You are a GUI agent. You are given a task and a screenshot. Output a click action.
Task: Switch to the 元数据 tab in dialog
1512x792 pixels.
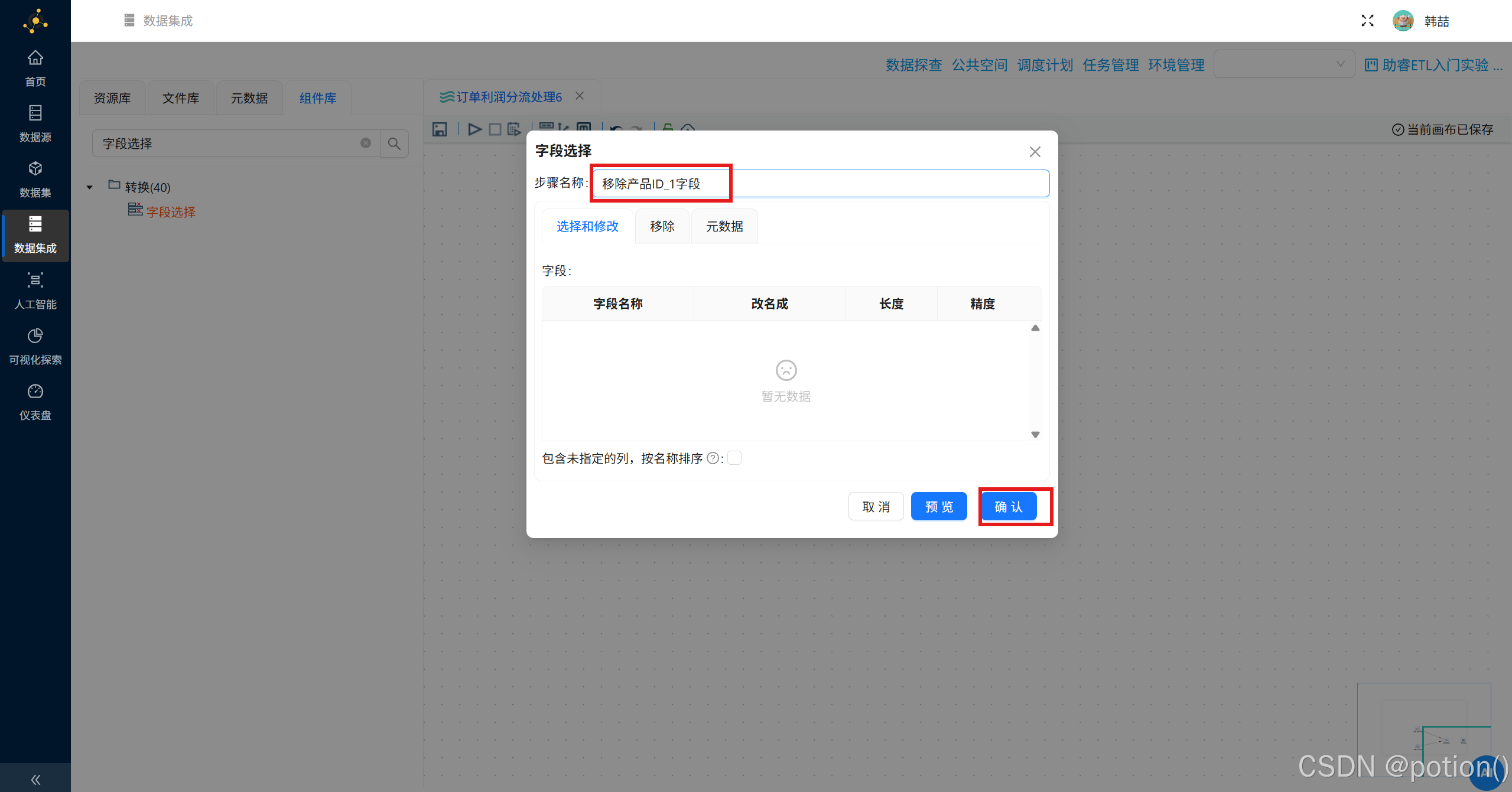click(x=724, y=226)
